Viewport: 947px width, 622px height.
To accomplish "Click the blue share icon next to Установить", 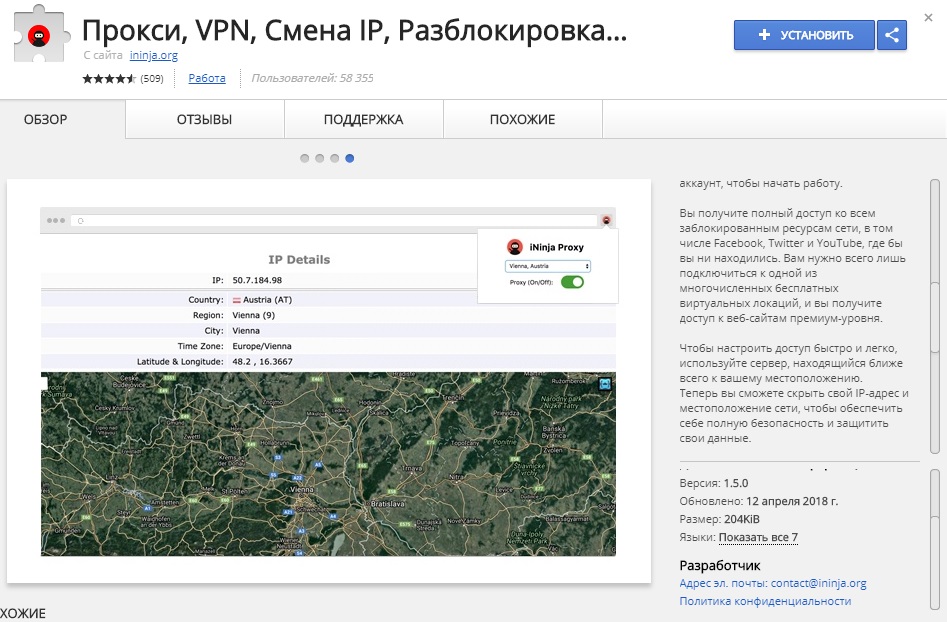I will (891, 35).
